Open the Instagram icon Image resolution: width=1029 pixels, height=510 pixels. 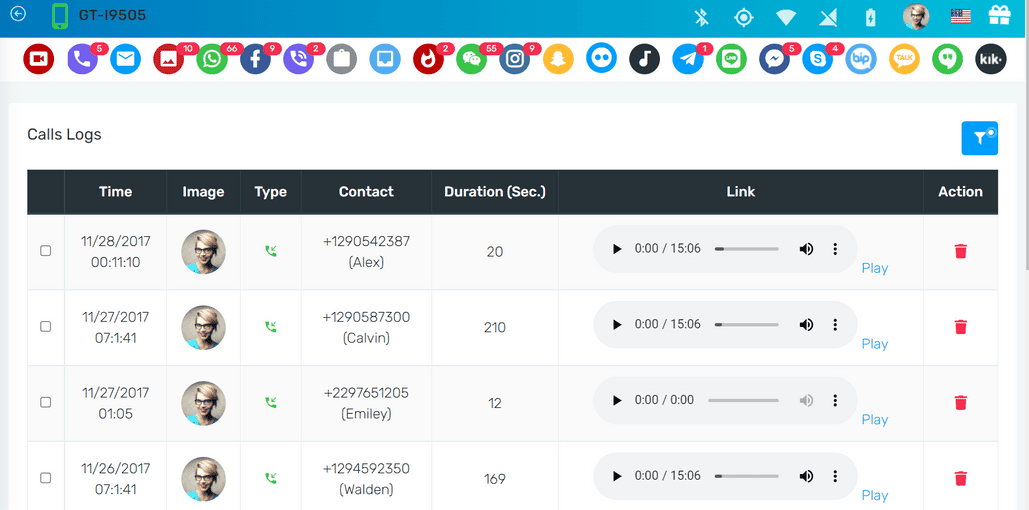[x=514, y=59]
